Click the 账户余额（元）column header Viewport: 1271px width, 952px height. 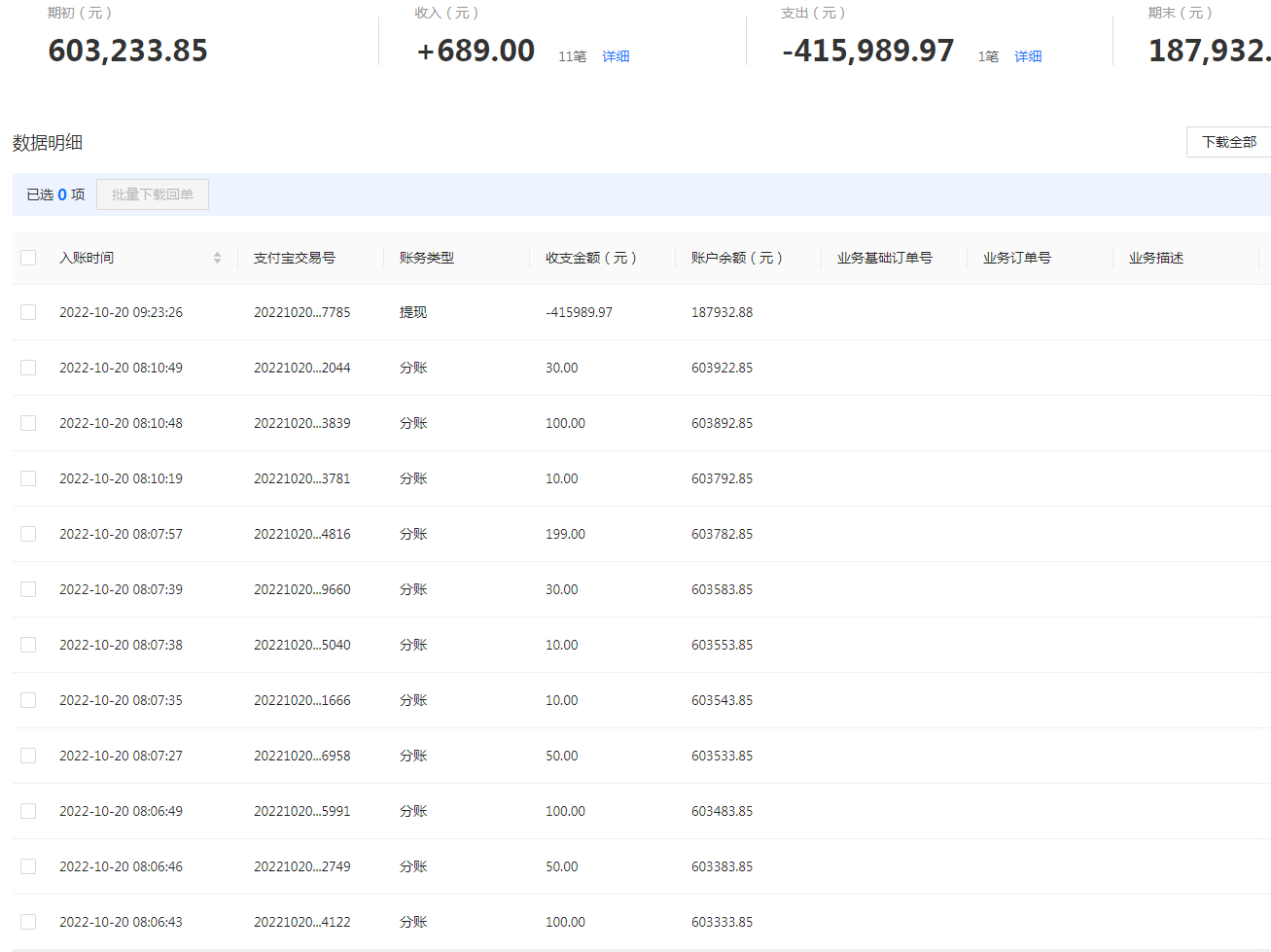(738, 258)
